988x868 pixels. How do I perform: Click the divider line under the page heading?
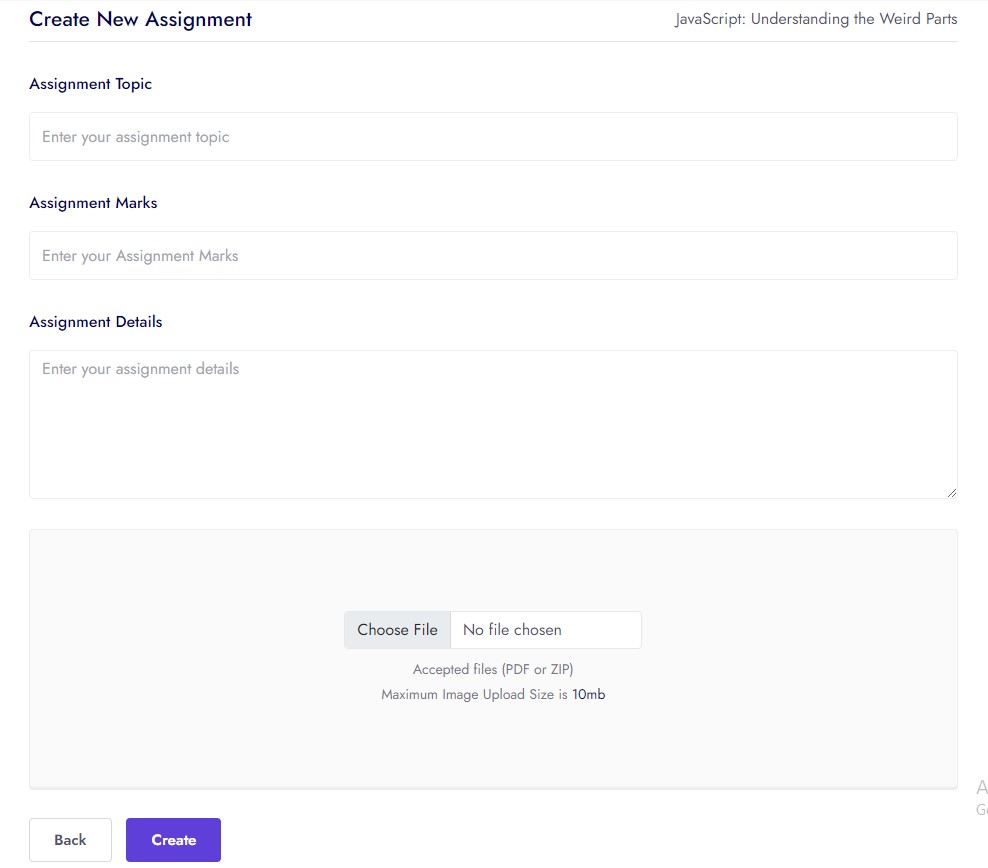pyautogui.click(x=493, y=42)
